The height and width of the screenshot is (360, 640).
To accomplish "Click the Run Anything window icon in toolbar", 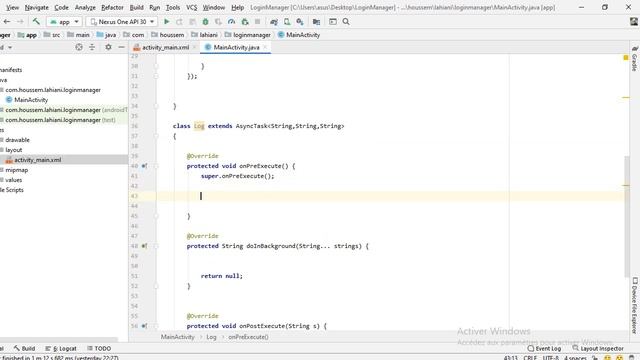I will click(333, 22).
